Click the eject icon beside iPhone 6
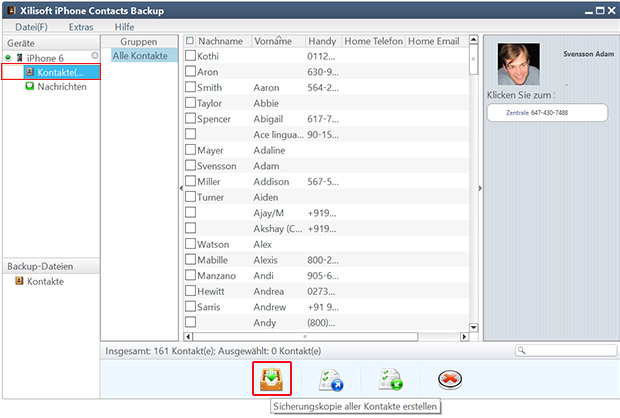The width and height of the screenshot is (620, 418). (x=95, y=55)
